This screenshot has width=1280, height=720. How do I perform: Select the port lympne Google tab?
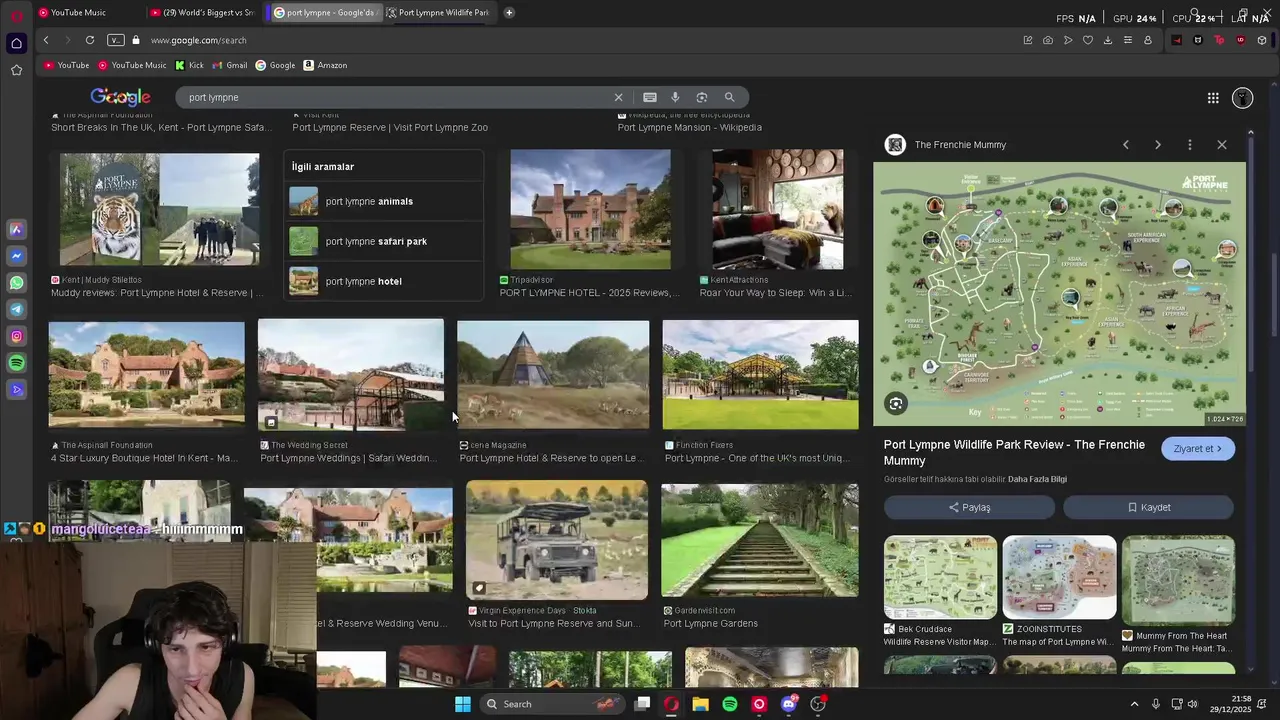pos(325,13)
